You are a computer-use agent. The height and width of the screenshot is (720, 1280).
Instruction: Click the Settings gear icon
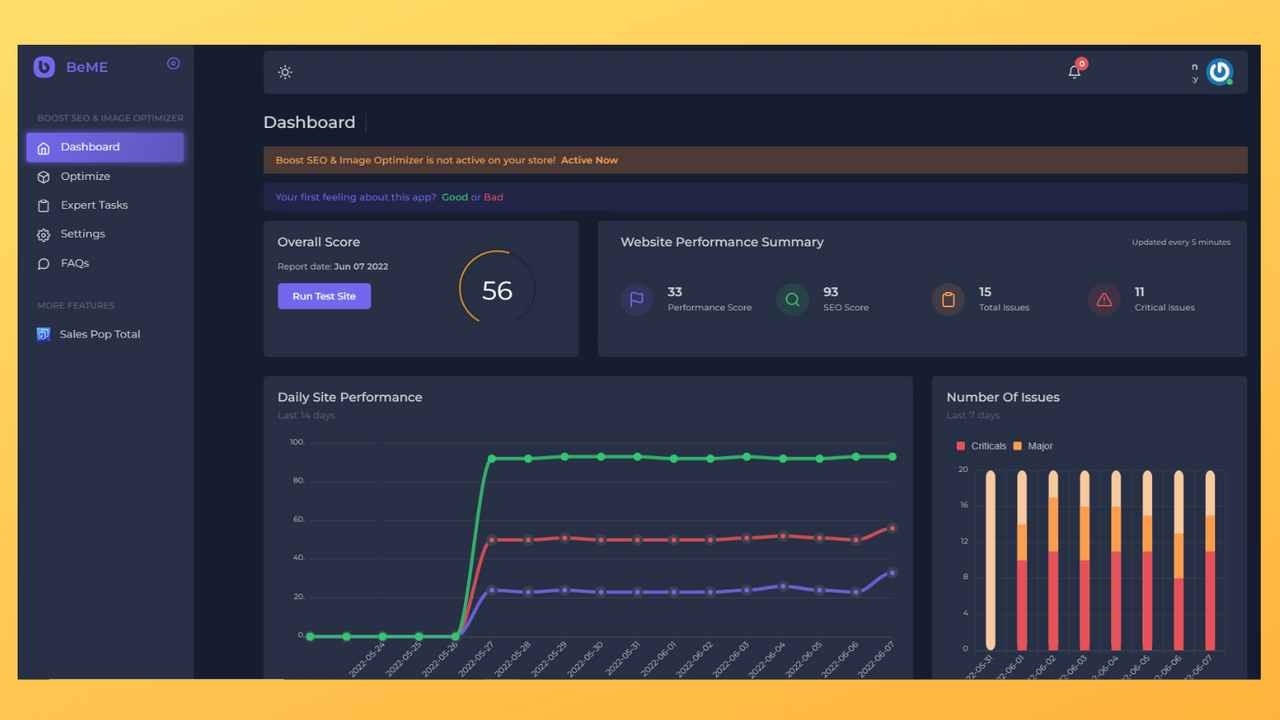(x=43, y=235)
